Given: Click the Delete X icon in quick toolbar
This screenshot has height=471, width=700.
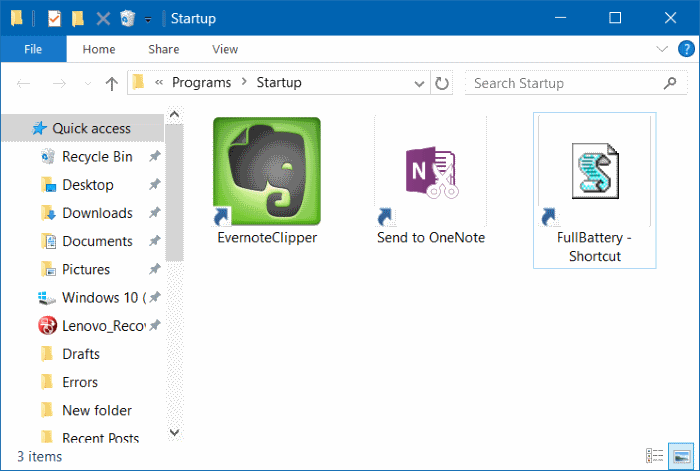Looking at the screenshot, I should (103, 19).
